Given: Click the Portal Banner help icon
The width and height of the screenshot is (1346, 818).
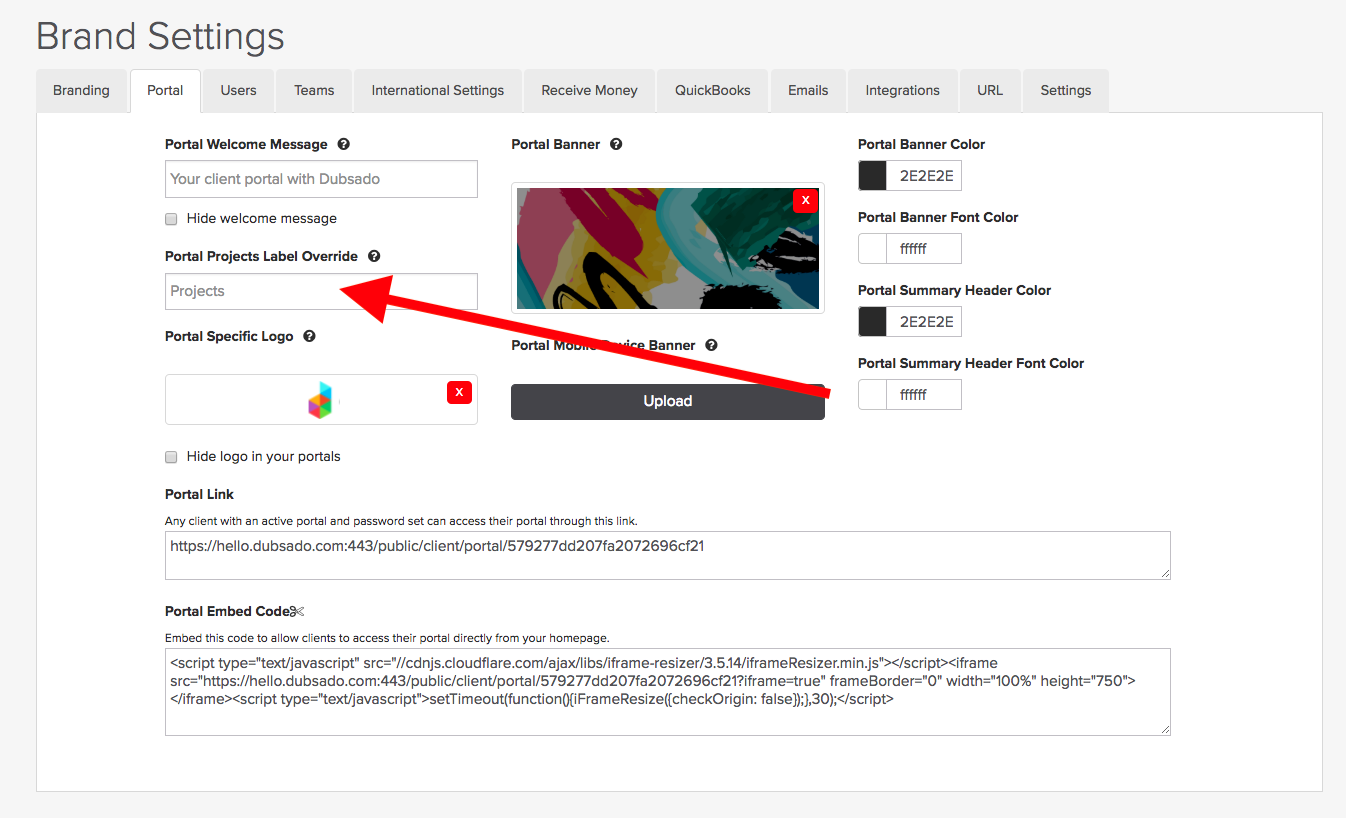Looking at the screenshot, I should 616,144.
